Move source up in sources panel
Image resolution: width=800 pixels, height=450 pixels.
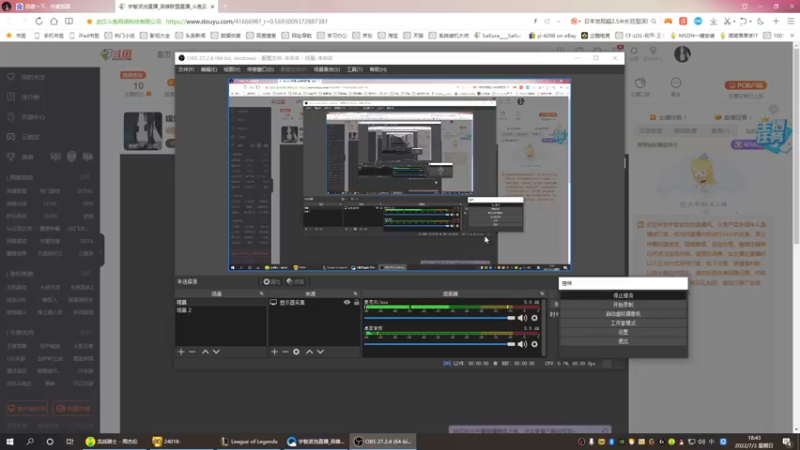click(309, 352)
